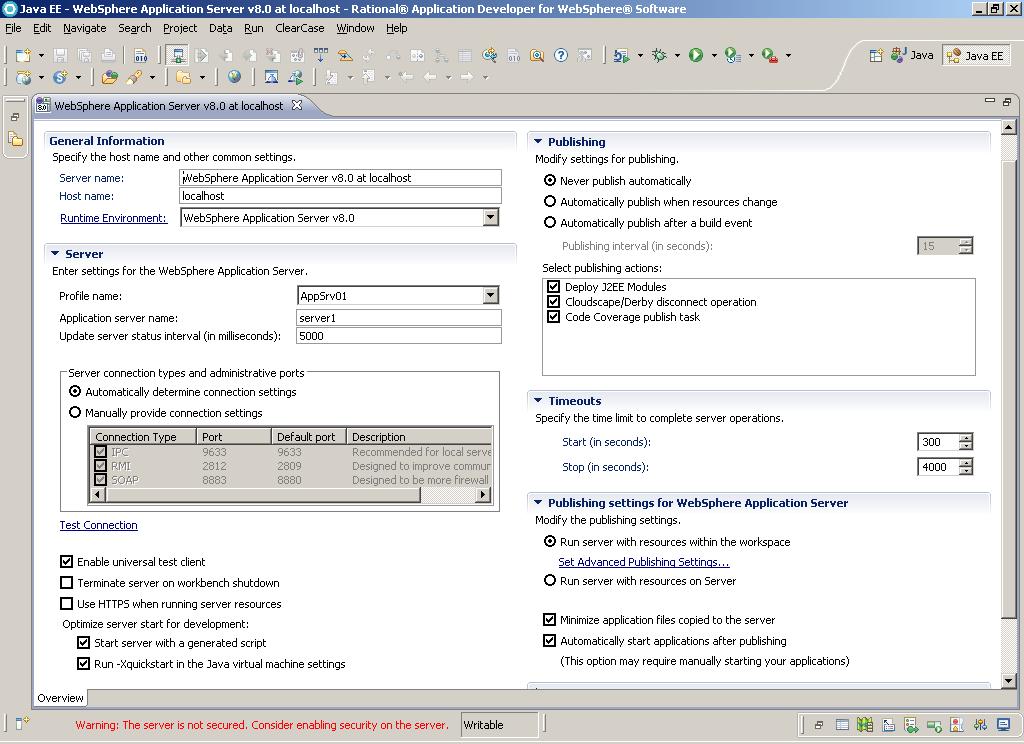The width and height of the screenshot is (1024, 744).
Task: Click the Run Last Tool with toolbox icon
Action: 770,56
